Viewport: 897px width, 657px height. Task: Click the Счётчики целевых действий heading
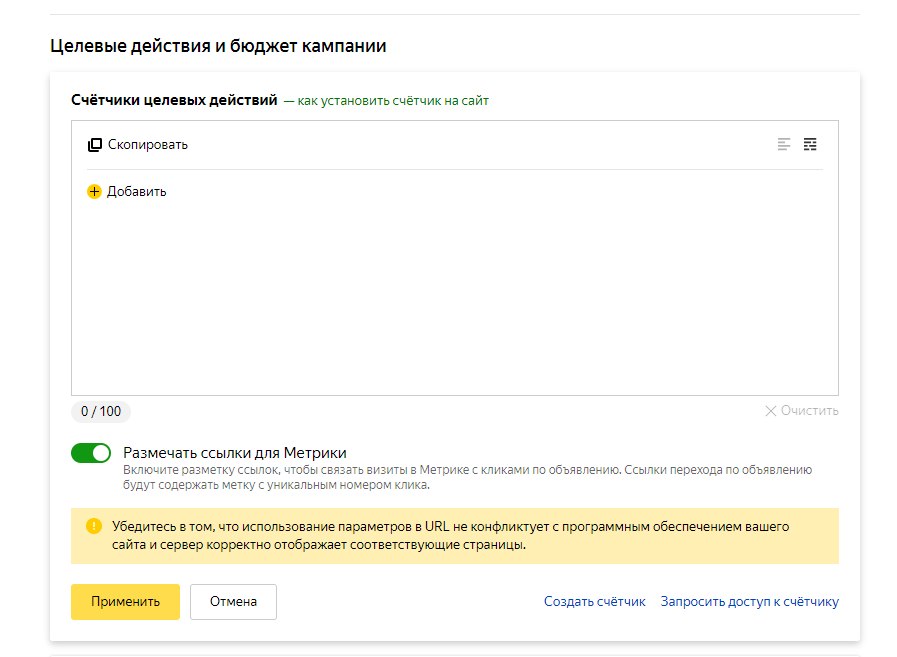[x=174, y=100]
